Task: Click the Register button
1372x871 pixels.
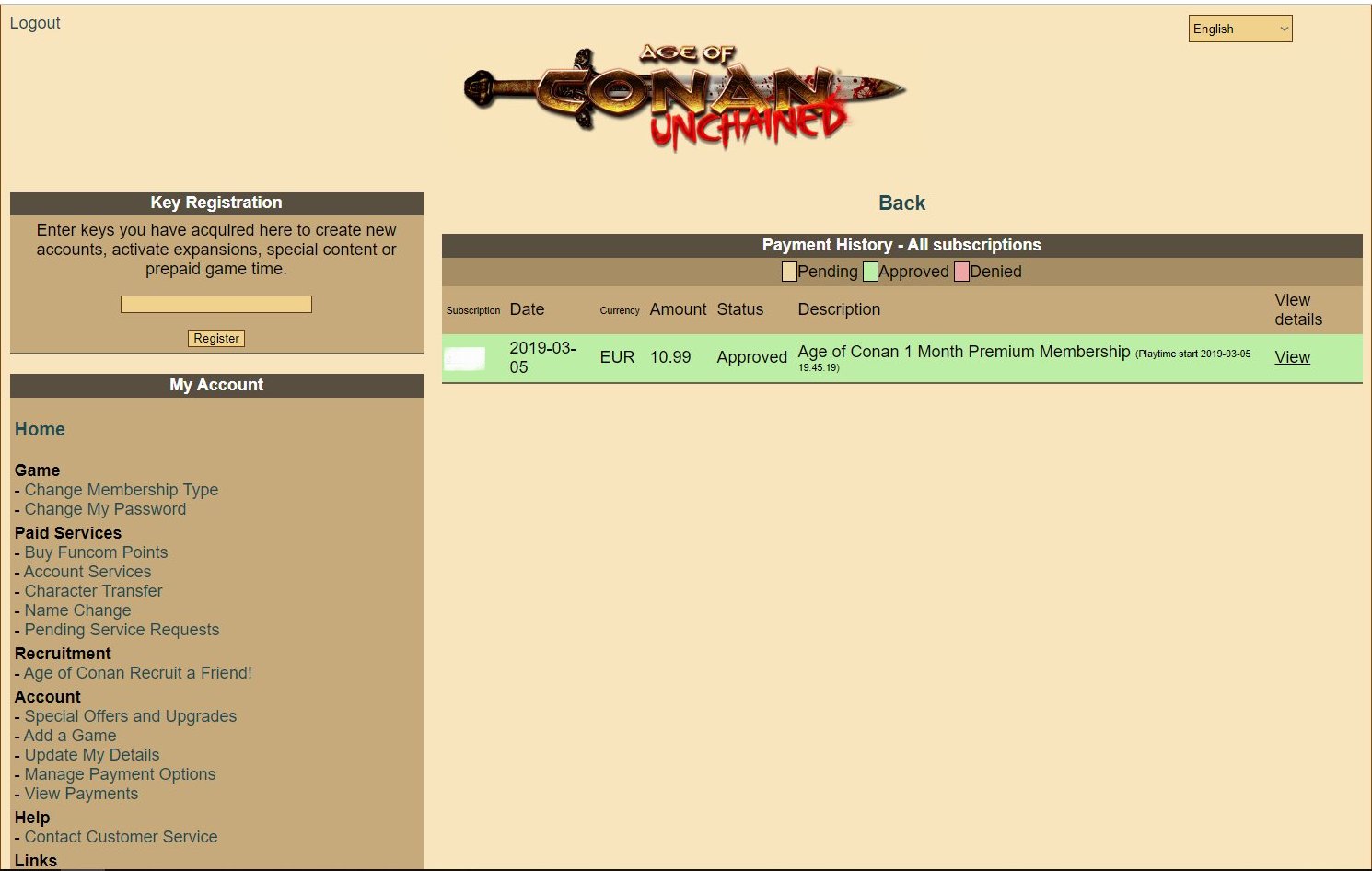Action: (x=216, y=338)
